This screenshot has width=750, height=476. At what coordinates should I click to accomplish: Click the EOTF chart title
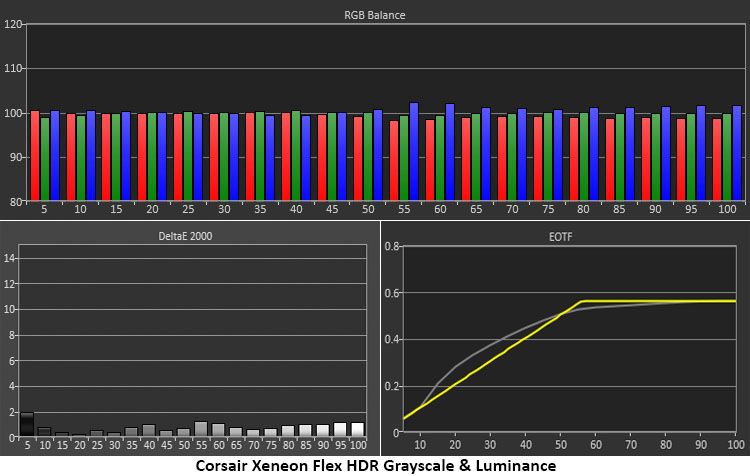(x=560, y=237)
